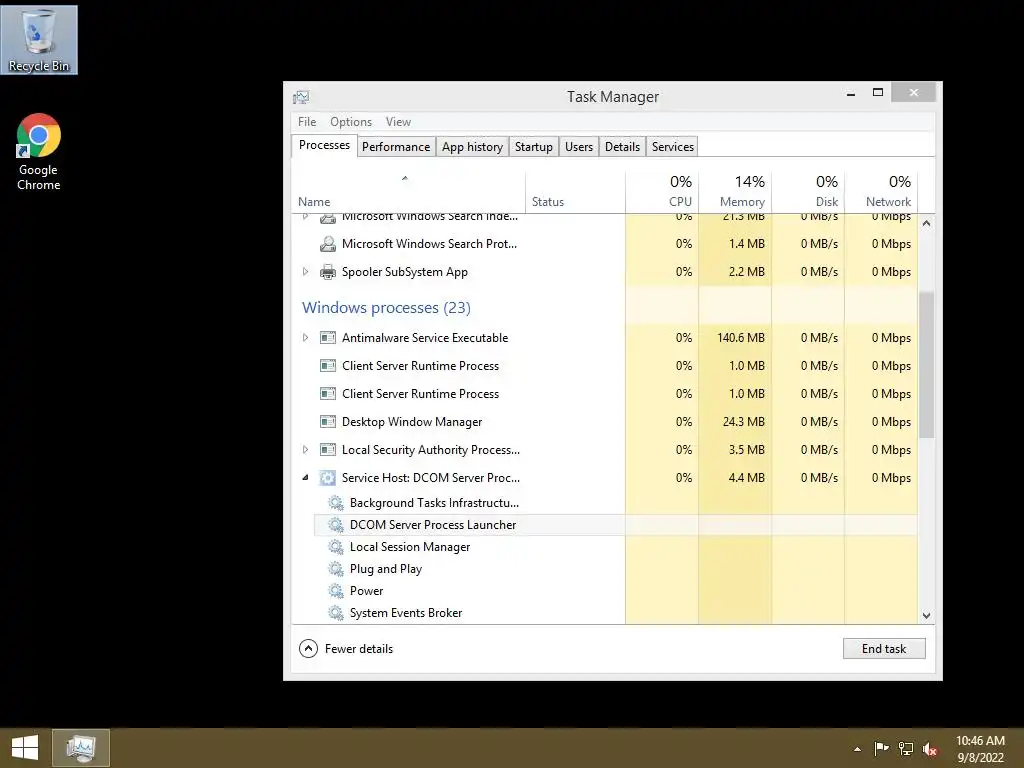Collapse to Fewer details view
This screenshot has height=768, width=1024.
point(346,648)
